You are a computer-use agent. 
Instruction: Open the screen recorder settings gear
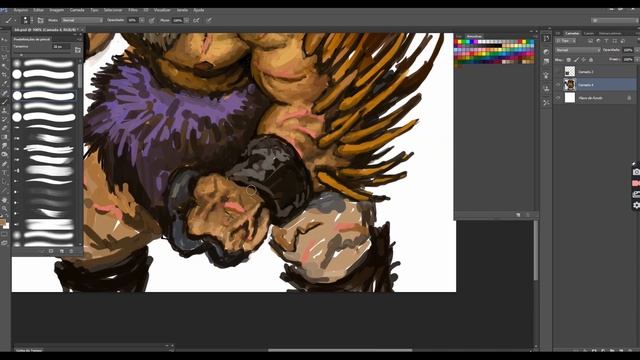(x=636, y=206)
